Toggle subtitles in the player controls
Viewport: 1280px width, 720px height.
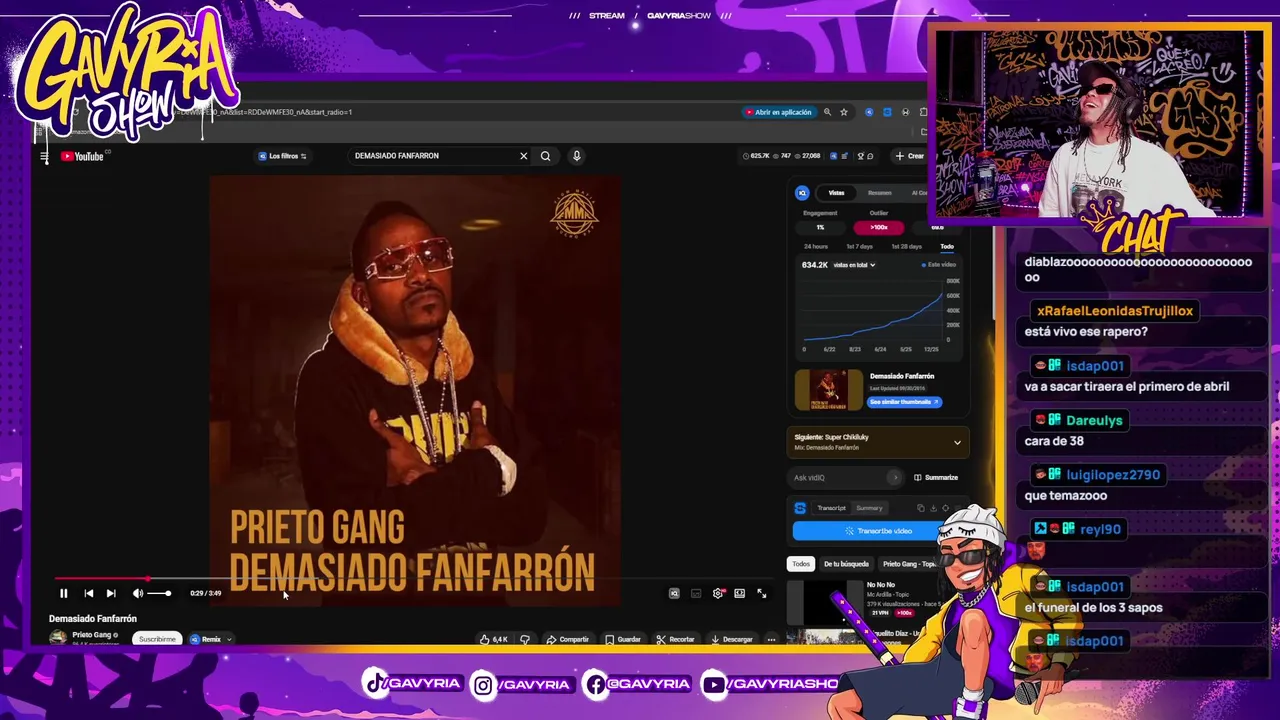[696, 594]
